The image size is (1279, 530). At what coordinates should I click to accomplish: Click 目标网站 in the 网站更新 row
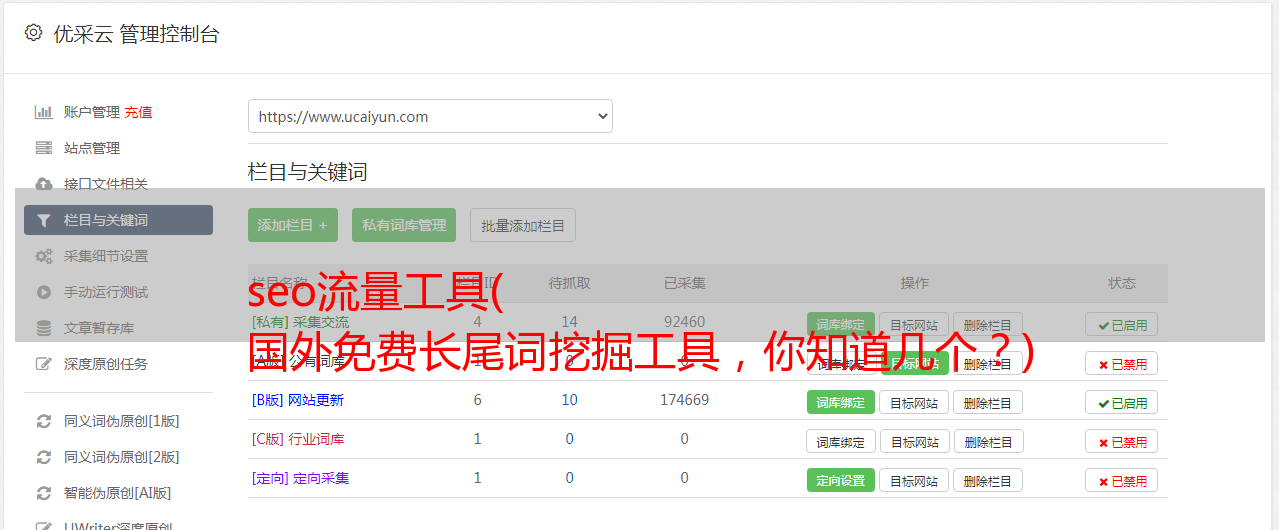(x=914, y=402)
